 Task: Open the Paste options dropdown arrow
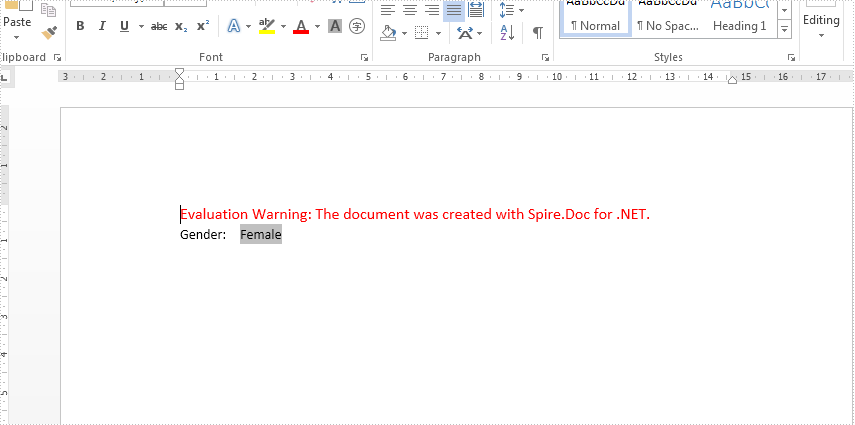(x=16, y=38)
